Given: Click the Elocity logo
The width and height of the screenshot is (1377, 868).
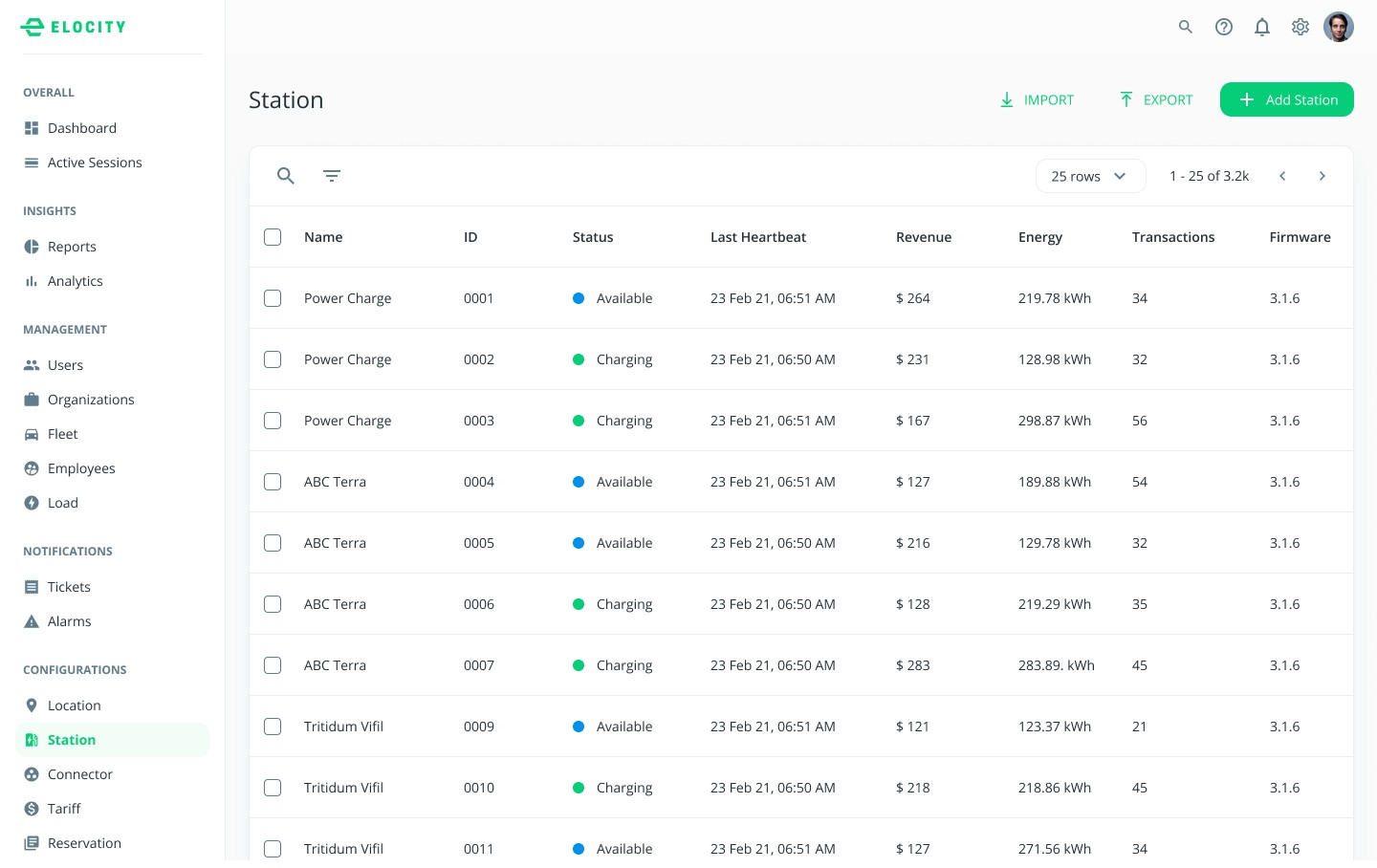Looking at the screenshot, I should [x=74, y=27].
